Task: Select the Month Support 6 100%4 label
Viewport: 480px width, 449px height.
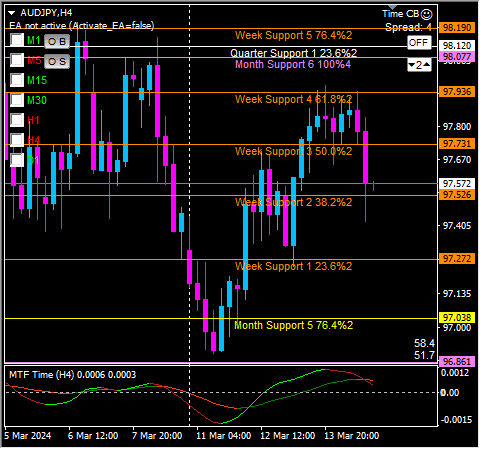Action: tap(293, 64)
